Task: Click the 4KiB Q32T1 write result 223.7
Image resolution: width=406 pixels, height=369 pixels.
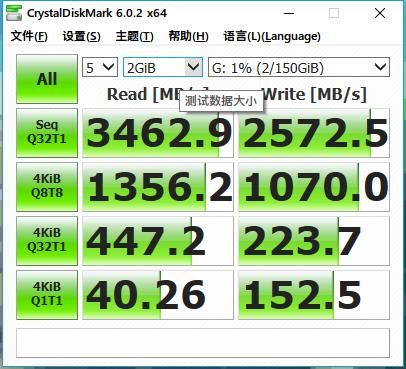Action: click(314, 241)
